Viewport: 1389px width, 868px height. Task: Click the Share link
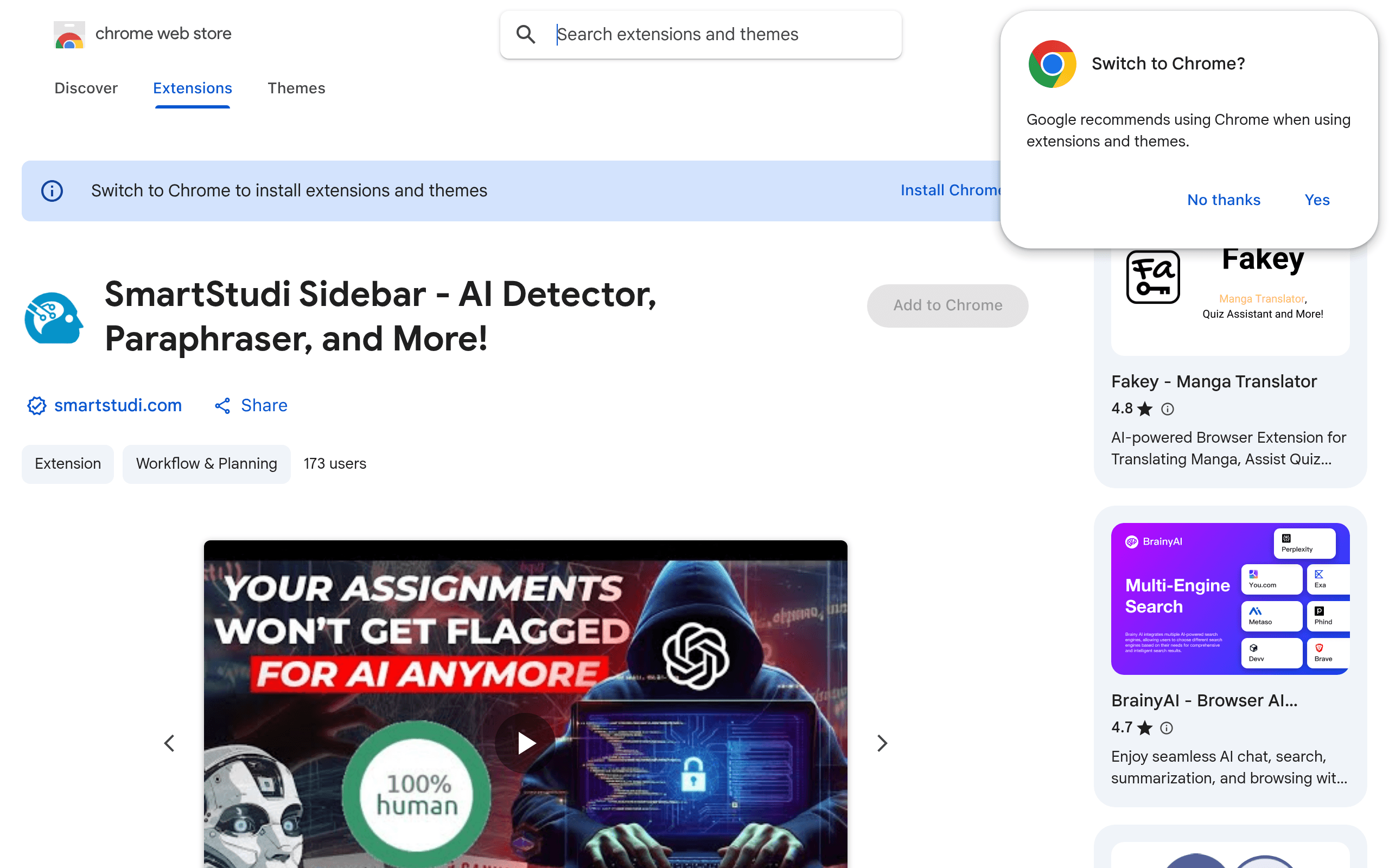click(264, 406)
